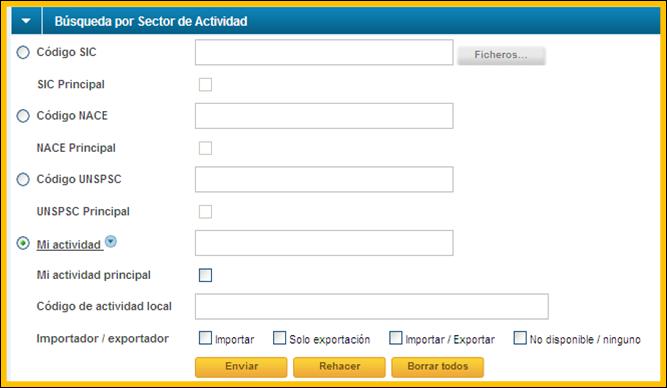This screenshot has width=667, height=388.
Task: Focus the Código de actividad local field
Action: point(372,306)
